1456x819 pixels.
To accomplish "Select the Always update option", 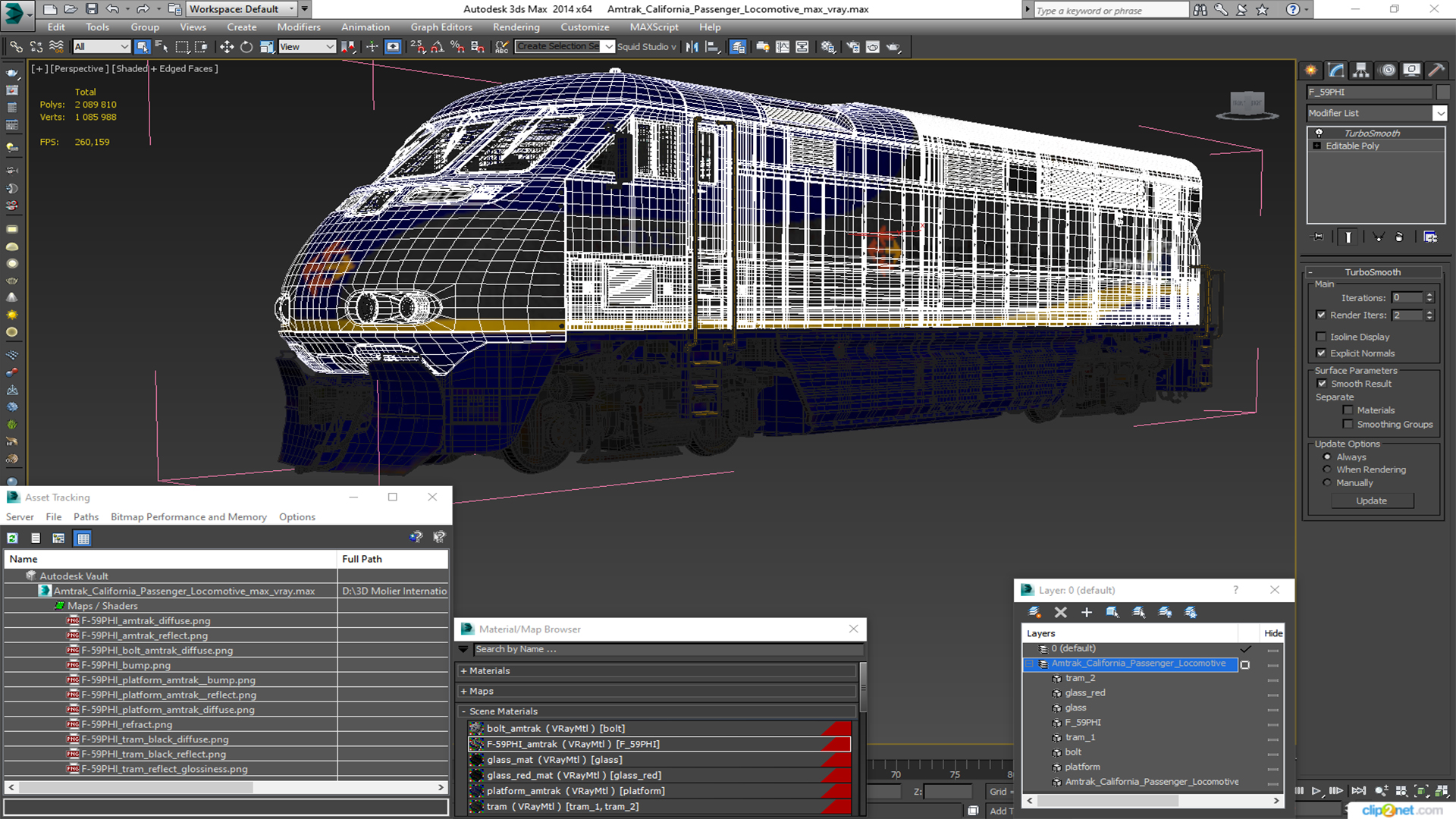I will click(x=1327, y=457).
